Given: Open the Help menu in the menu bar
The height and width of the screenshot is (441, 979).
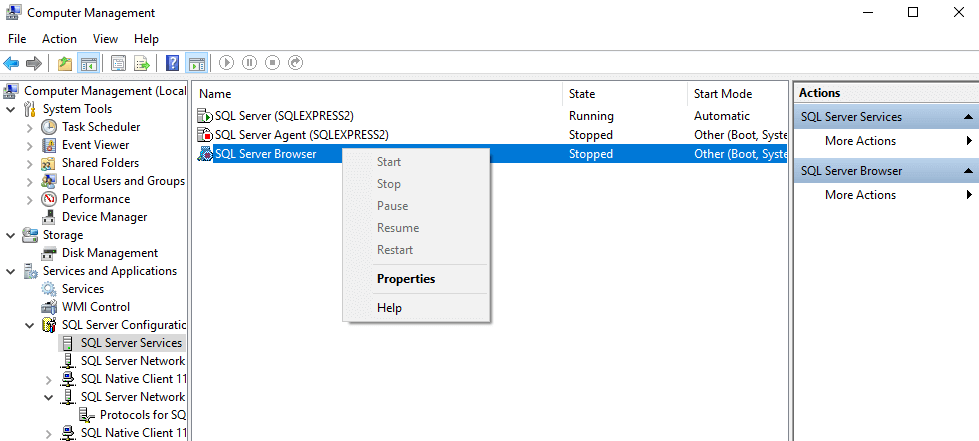Looking at the screenshot, I should pos(146,39).
